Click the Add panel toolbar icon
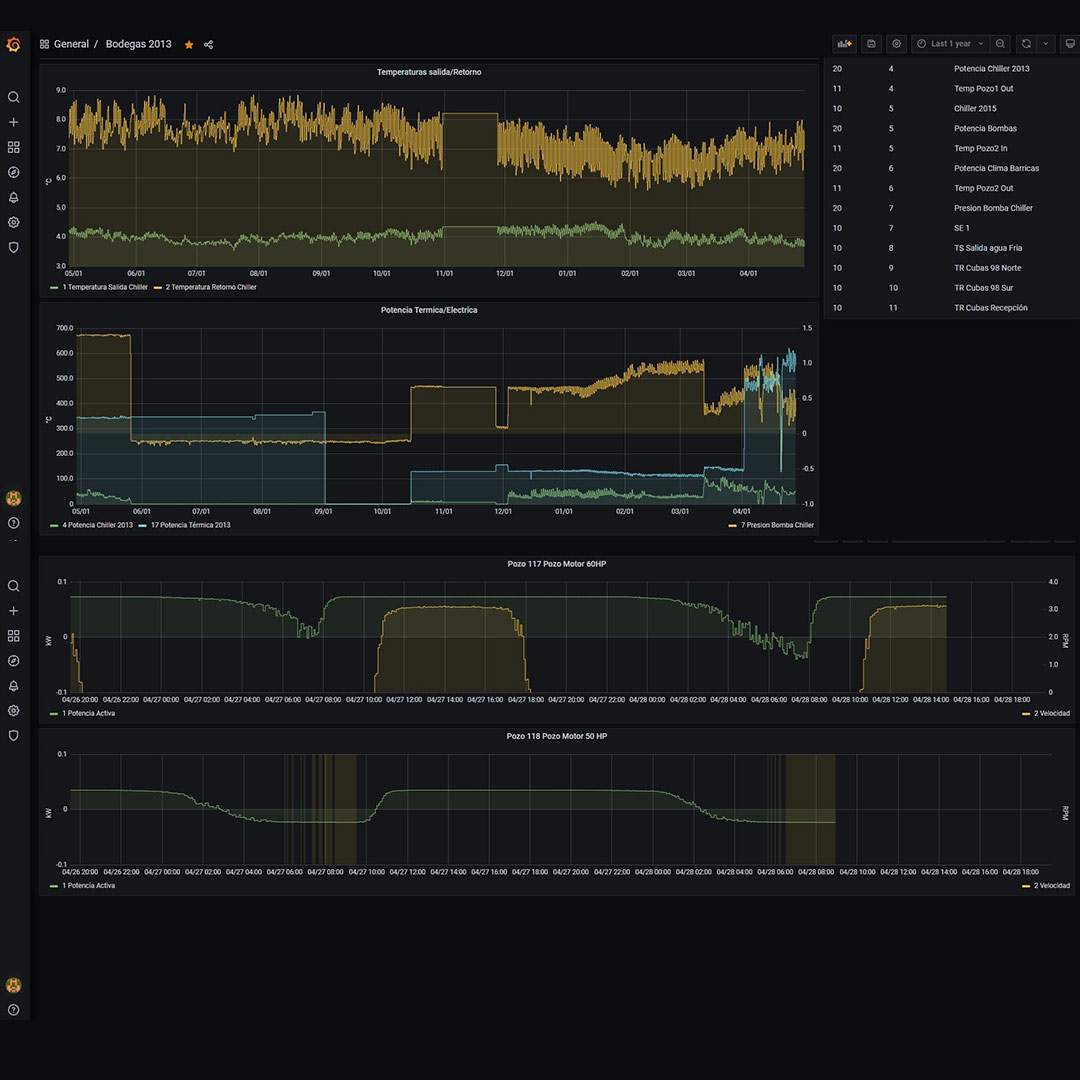Image resolution: width=1080 pixels, height=1080 pixels. 844,43
